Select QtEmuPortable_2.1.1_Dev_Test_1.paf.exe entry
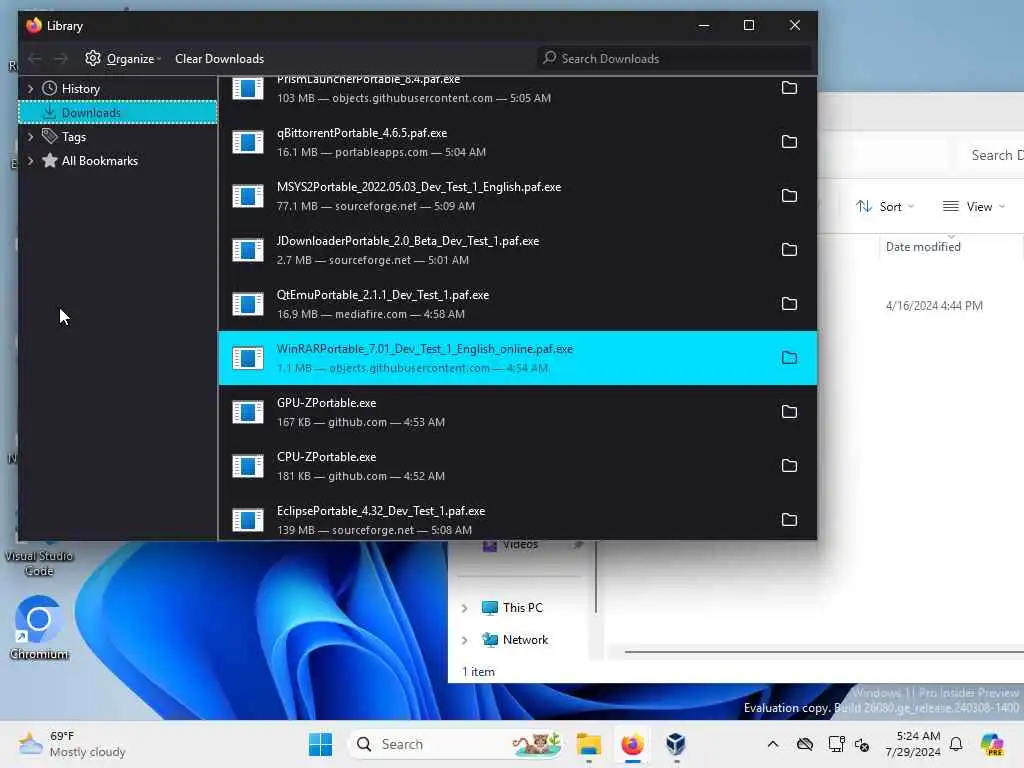The width and height of the screenshot is (1024, 768). pos(517,304)
